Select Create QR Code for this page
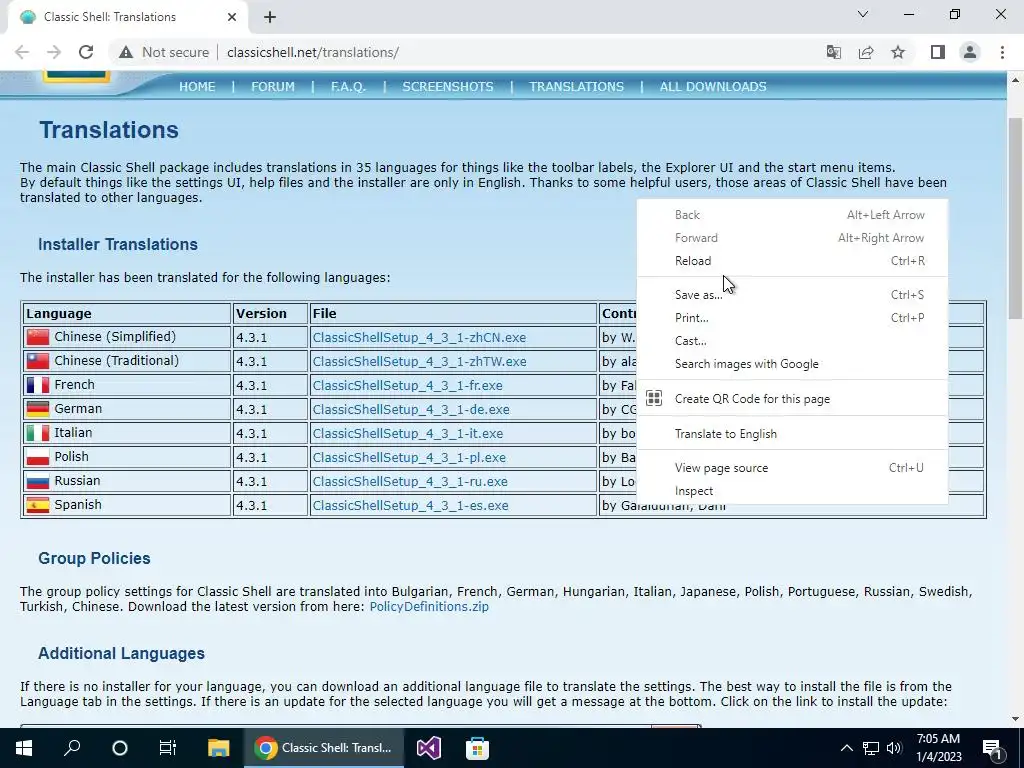 click(x=792, y=398)
